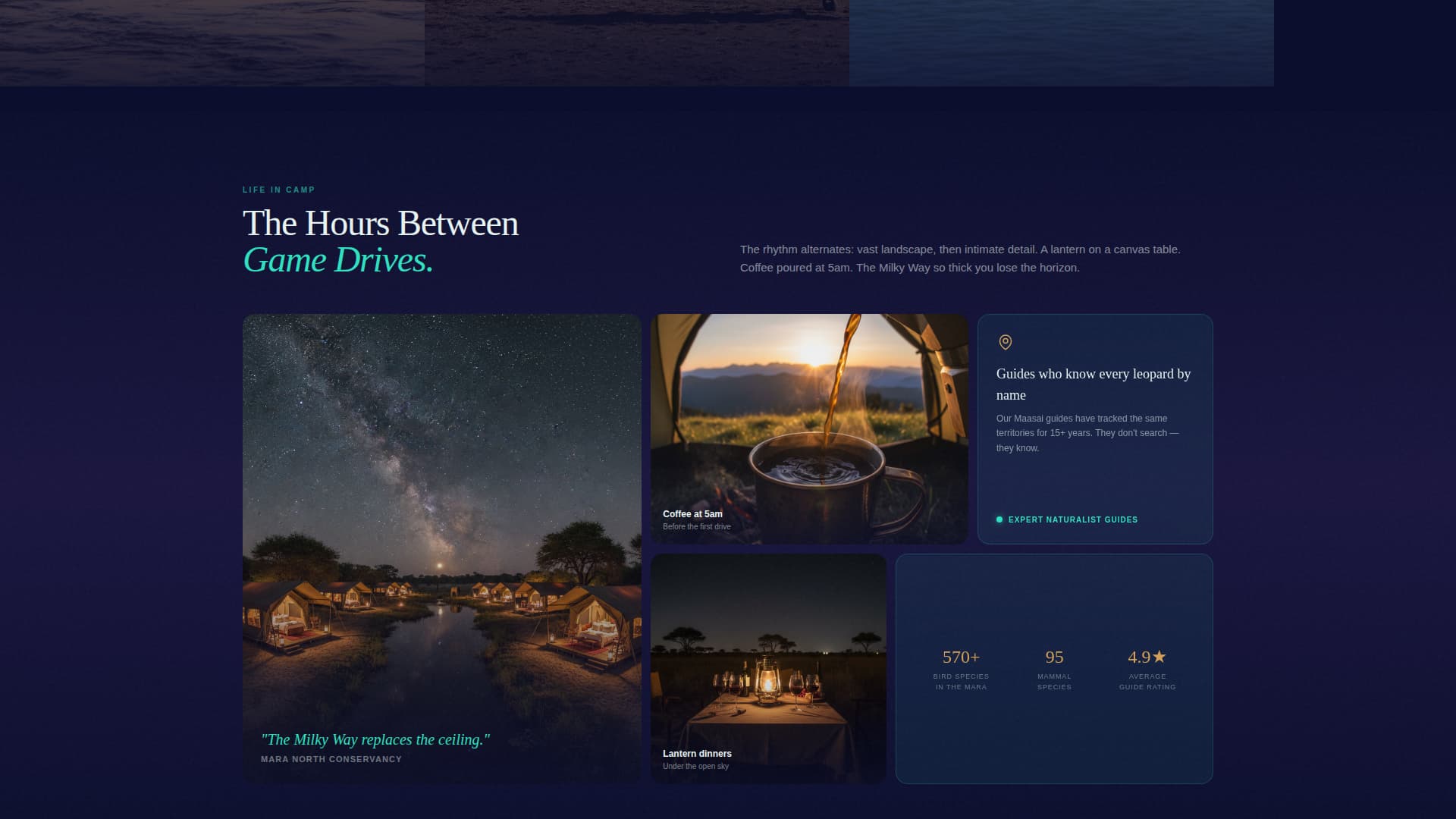The image size is (1456, 819).
Task: Click the MARA NORTH CONSERVANCY caption
Action: pos(331,758)
